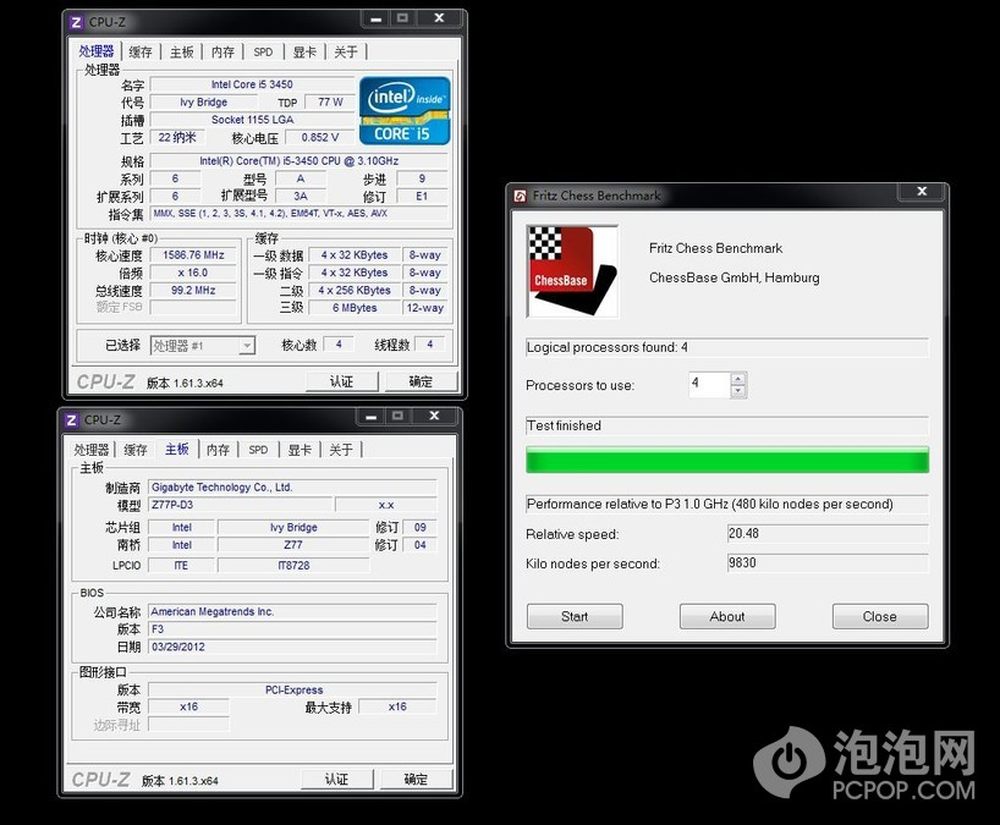Viewport: 1000px width, 825px height.
Task: Click the 'Ivy Bridge' codename field in processor tab
Action: [x=203, y=102]
